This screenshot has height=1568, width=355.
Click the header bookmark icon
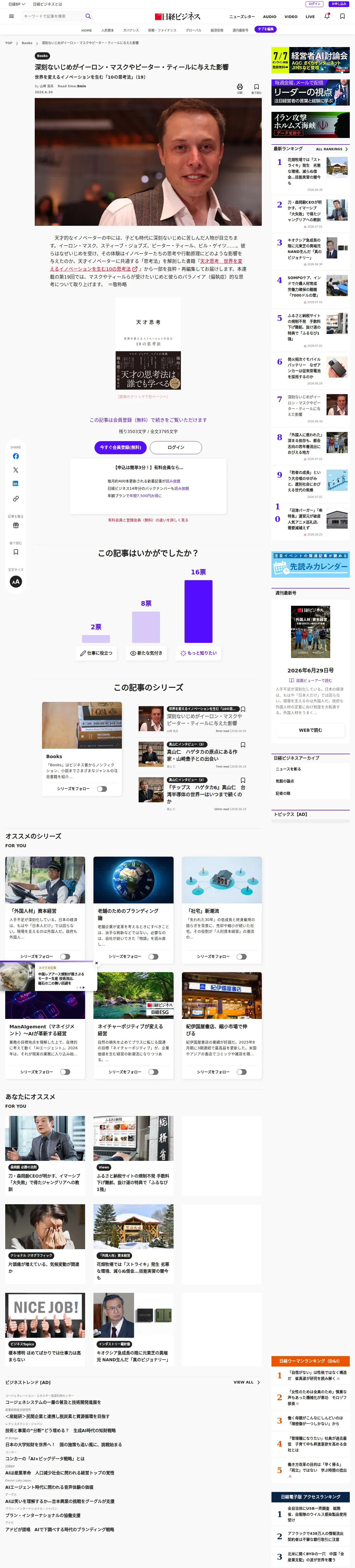point(342,16)
